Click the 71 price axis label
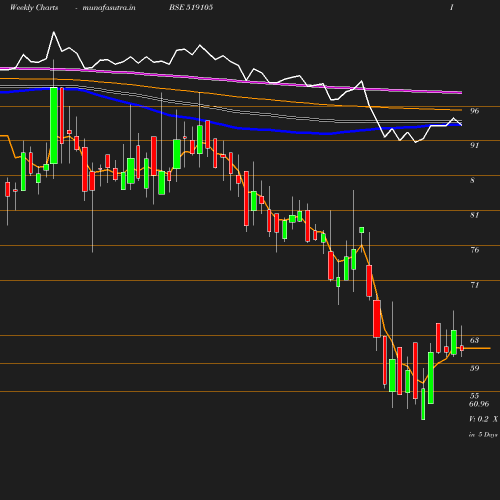The width and height of the screenshot is (500, 500). 475,285
